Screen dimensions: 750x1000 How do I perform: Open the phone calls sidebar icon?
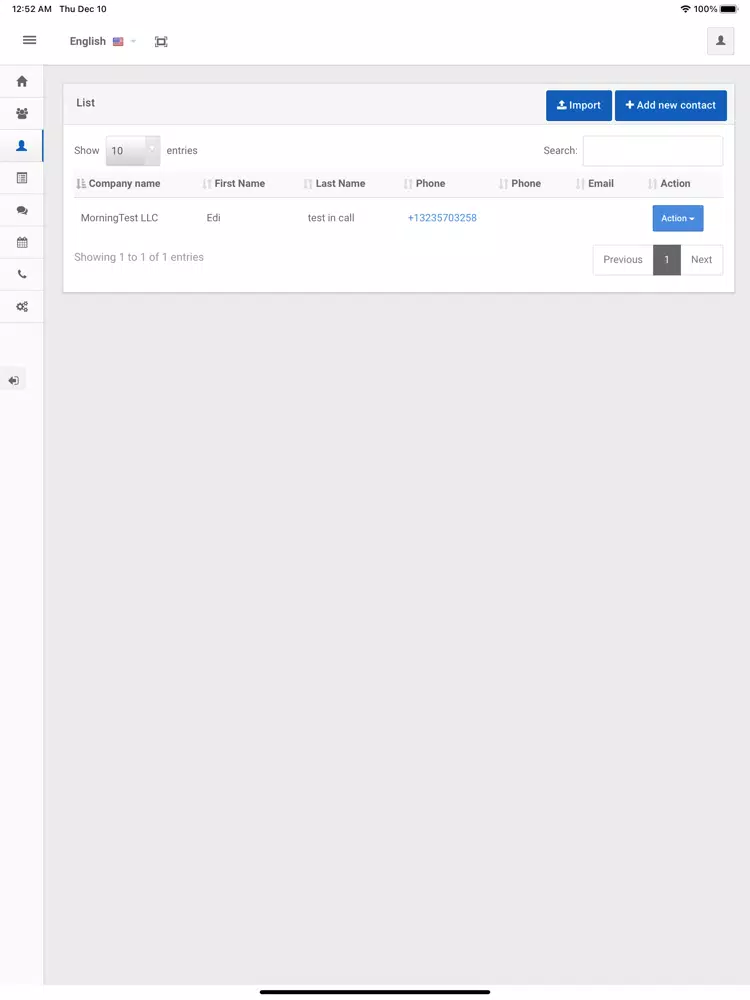click(x=22, y=274)
